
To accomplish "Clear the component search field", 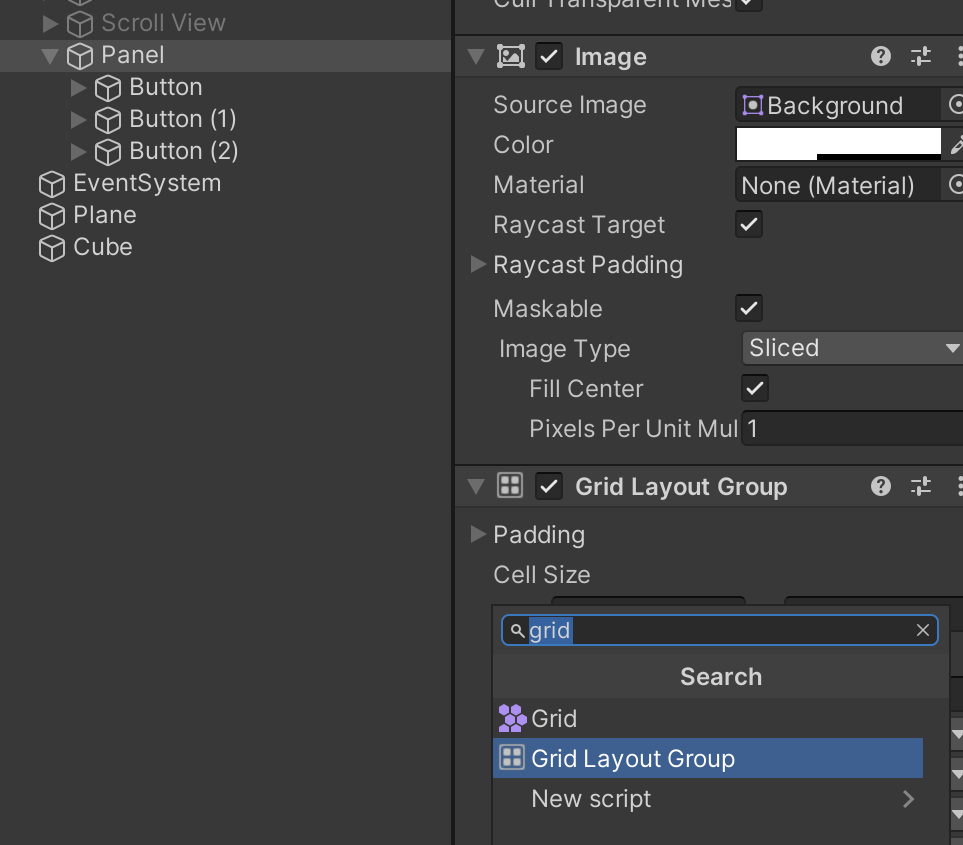I will tap(923, 630).
